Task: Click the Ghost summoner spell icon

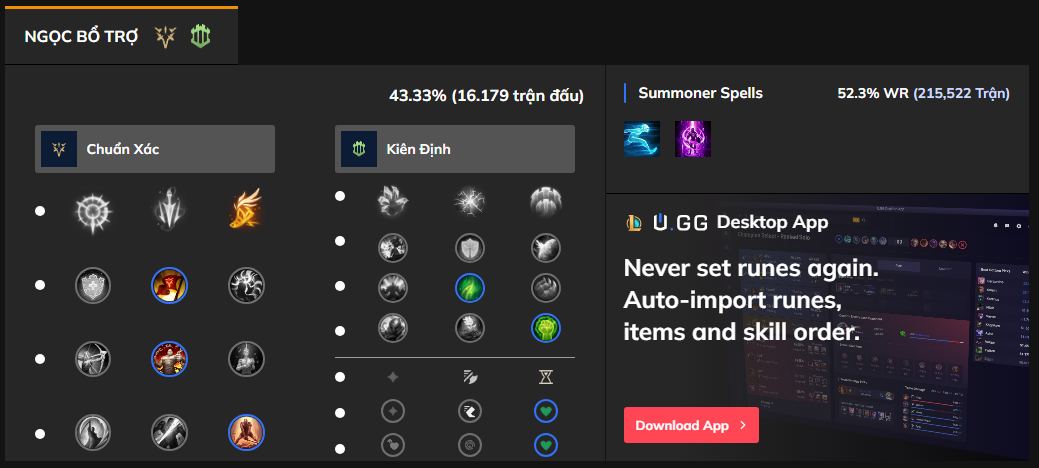Action: (642, 139)
